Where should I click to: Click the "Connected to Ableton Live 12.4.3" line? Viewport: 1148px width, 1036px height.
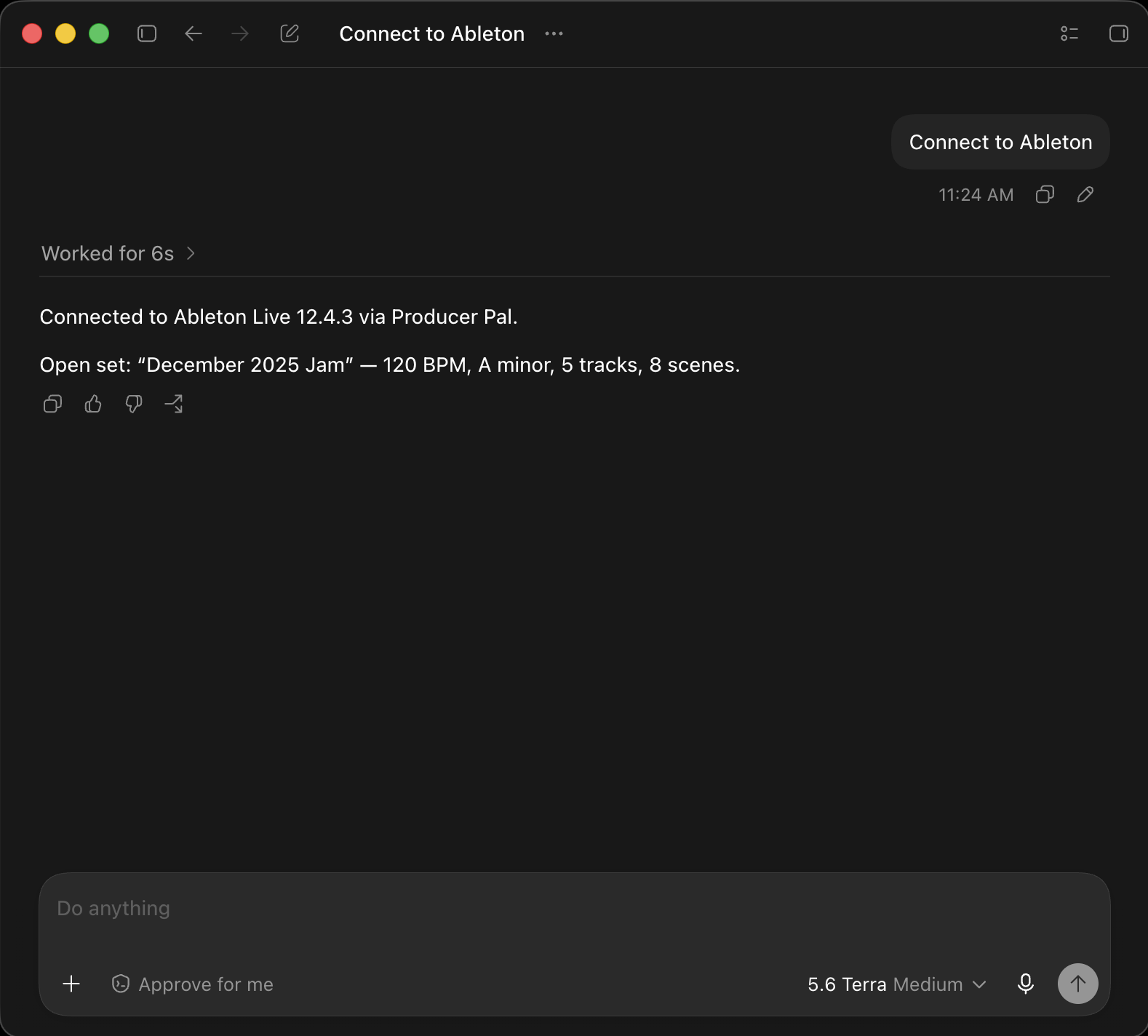pos(279,317)
